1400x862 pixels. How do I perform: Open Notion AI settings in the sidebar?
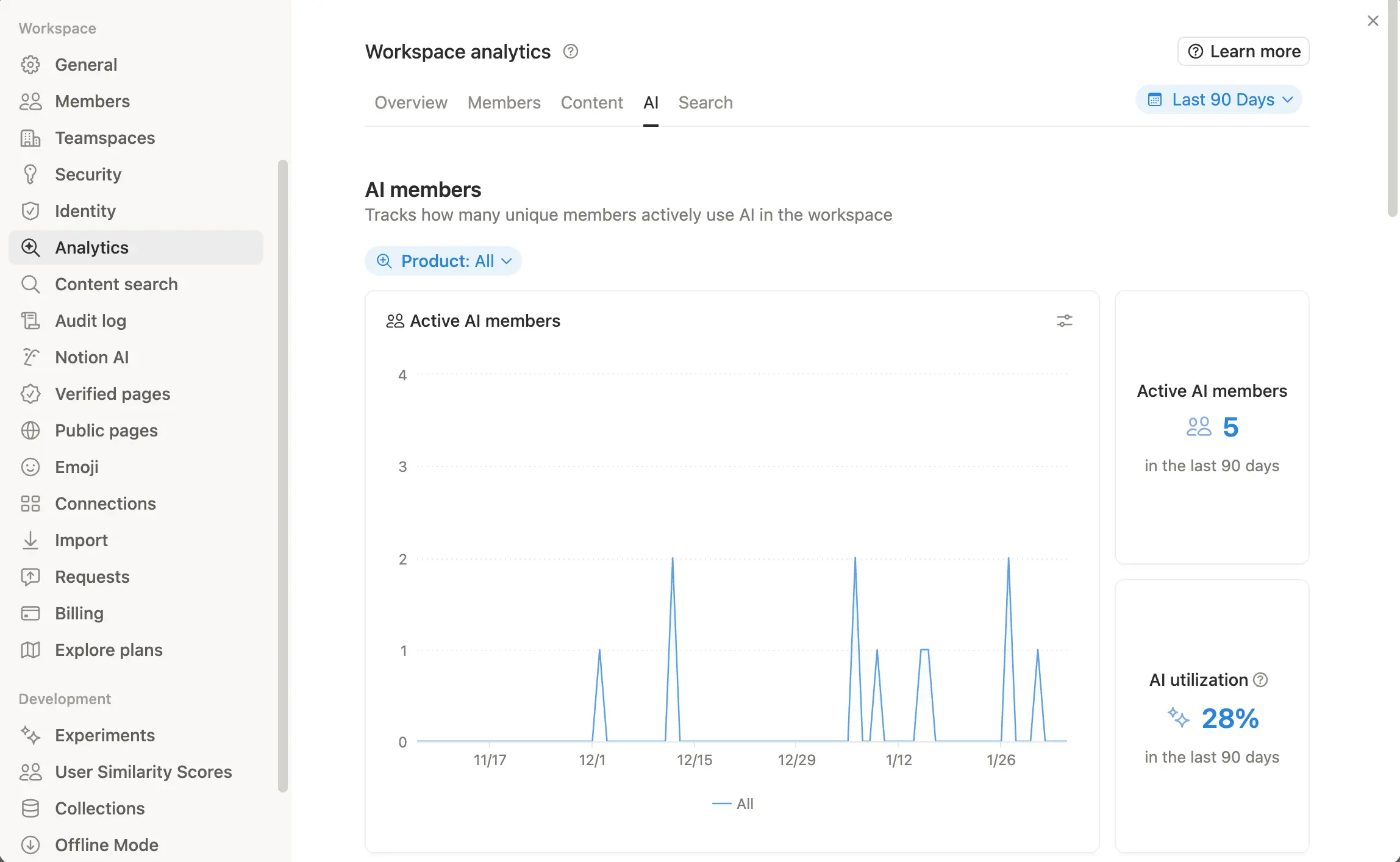pos(91,357)
